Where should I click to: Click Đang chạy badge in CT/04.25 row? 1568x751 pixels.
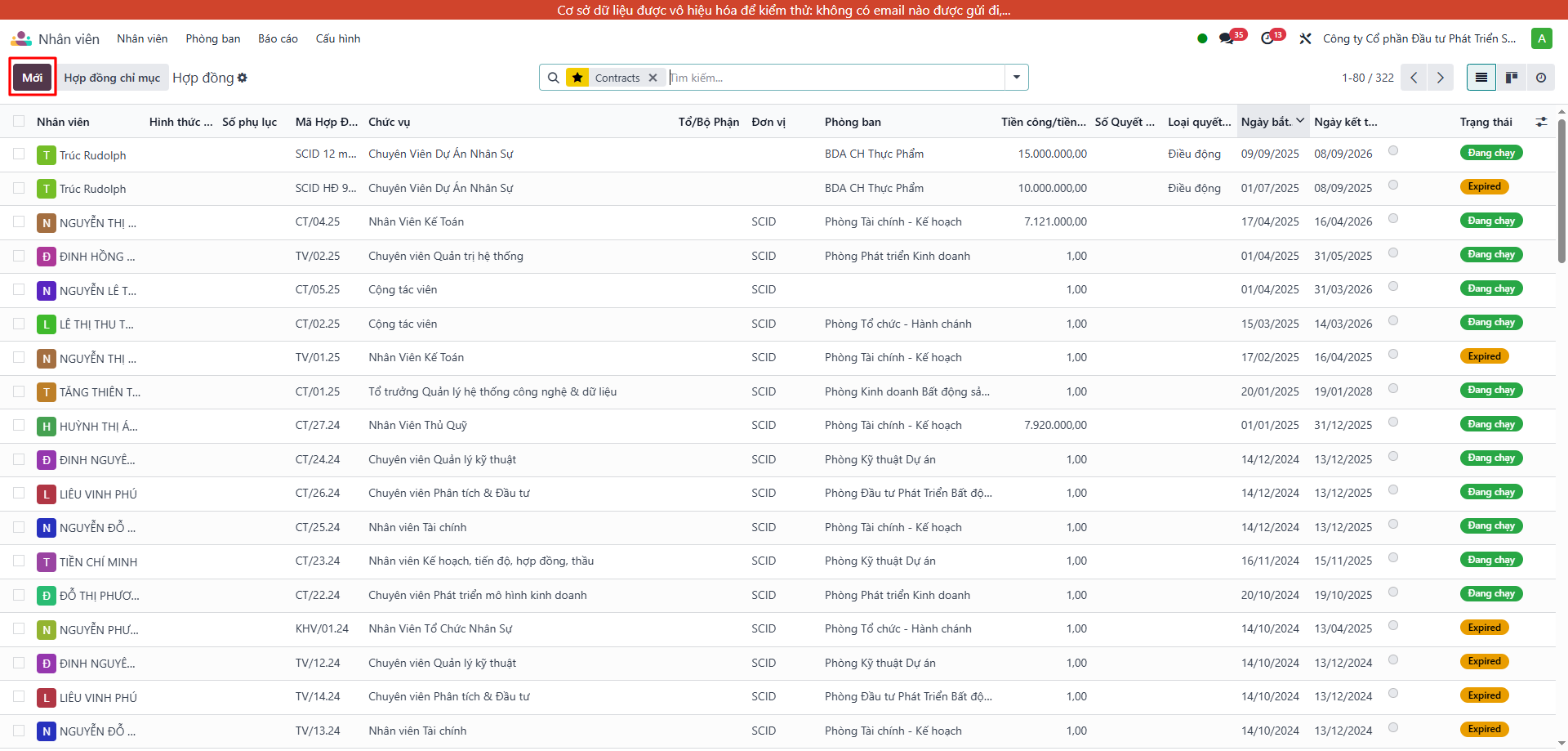1490,221
